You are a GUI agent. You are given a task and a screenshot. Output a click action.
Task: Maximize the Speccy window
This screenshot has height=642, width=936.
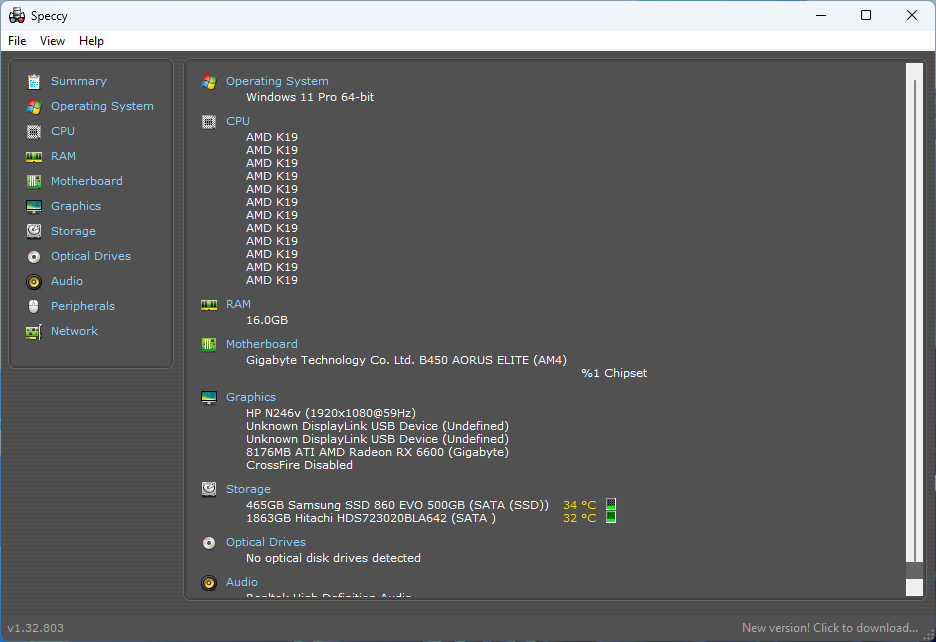coord(866,16)
